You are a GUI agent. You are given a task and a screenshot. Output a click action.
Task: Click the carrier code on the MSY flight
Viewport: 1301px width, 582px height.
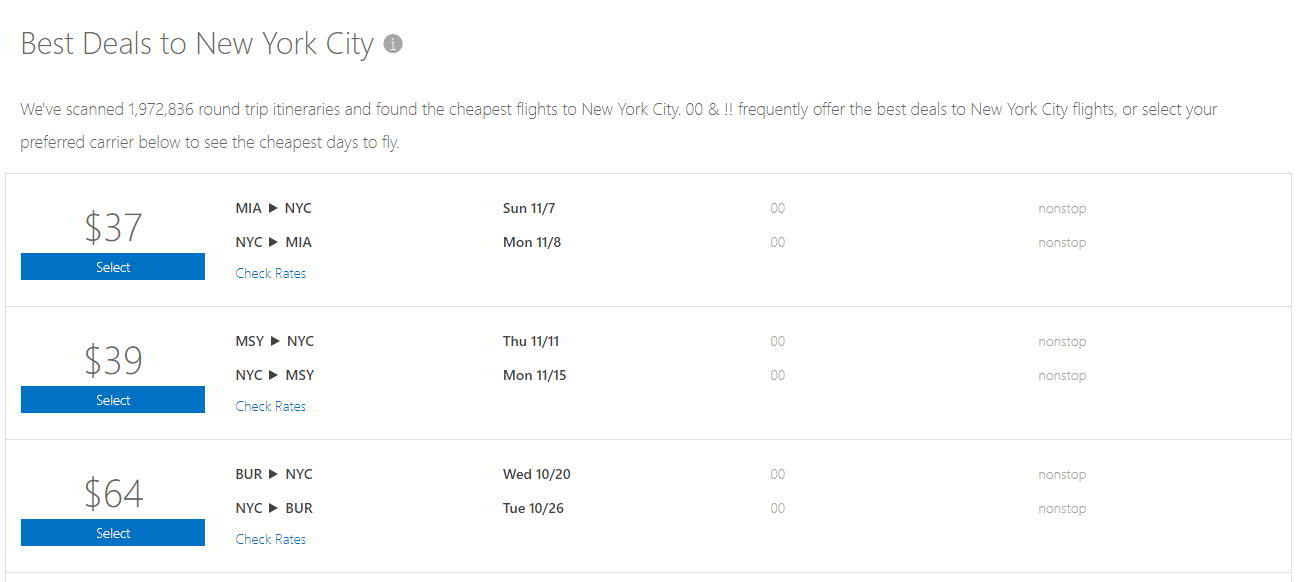coord(777,341)
